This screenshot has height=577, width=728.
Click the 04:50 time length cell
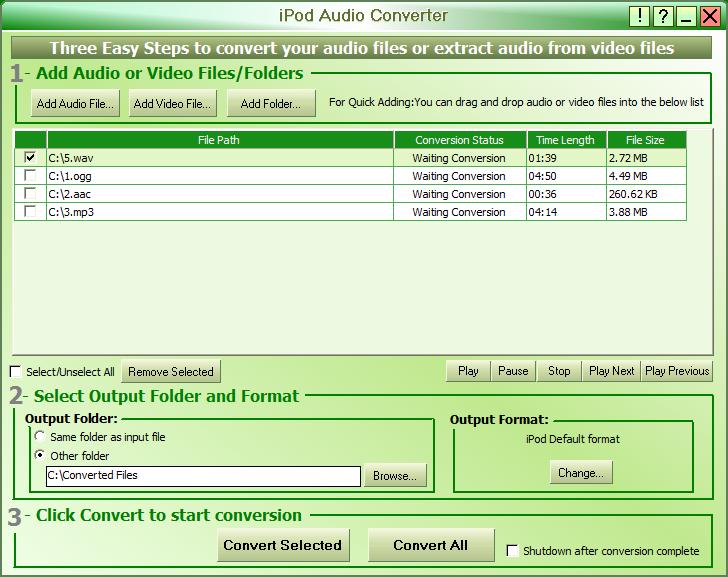(566, 176)
